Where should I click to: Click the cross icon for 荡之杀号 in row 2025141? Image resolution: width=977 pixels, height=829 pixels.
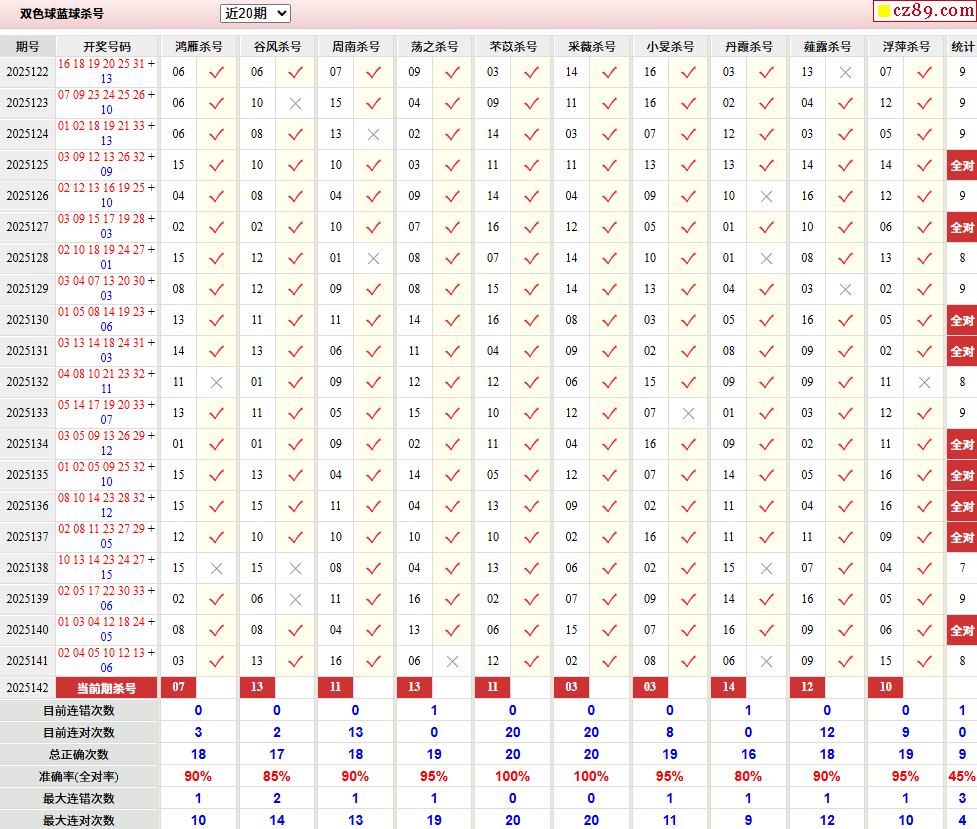(452, 661)
